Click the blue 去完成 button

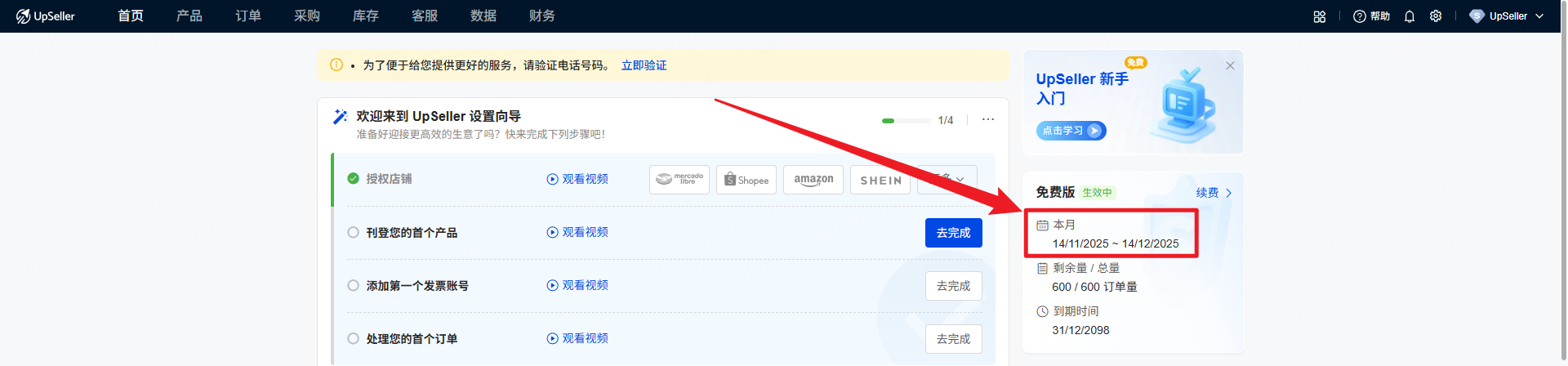pyautogui.click(x=953, y=233)
